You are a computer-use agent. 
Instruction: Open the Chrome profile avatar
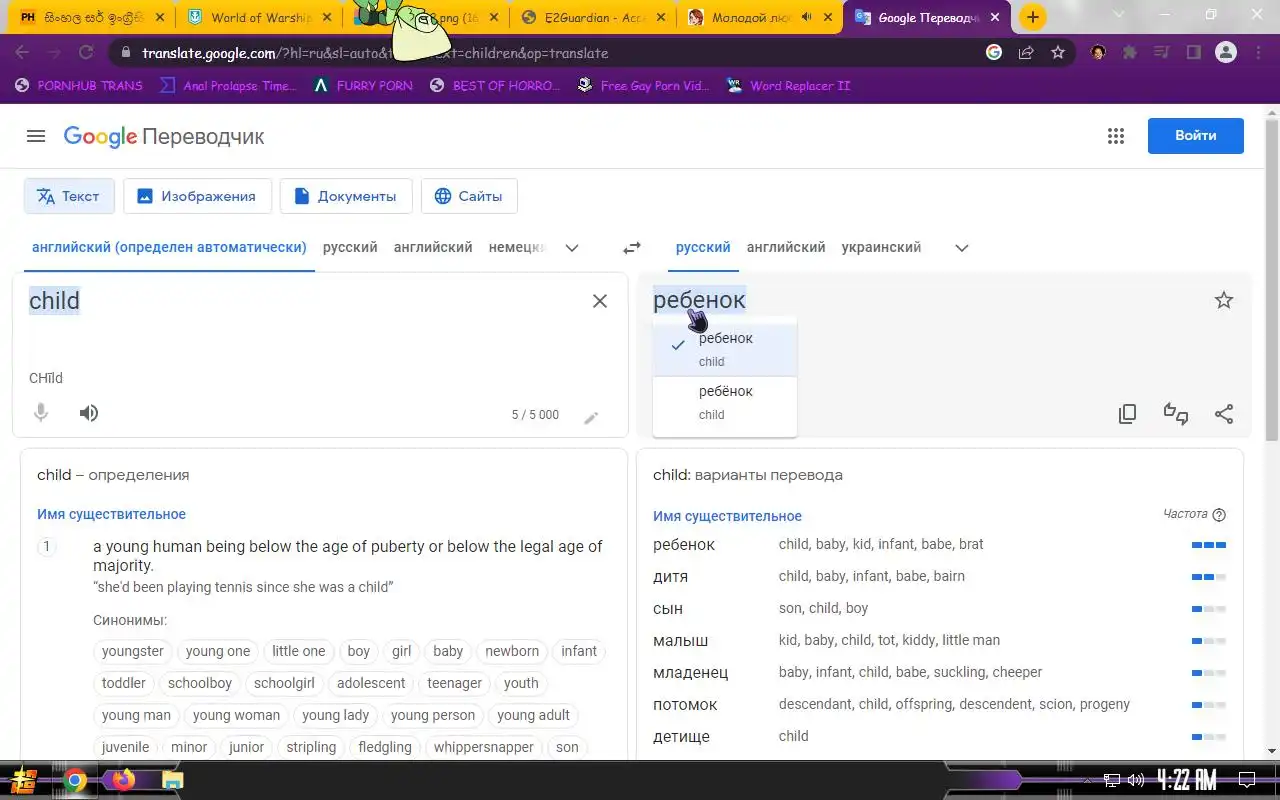1226,53
